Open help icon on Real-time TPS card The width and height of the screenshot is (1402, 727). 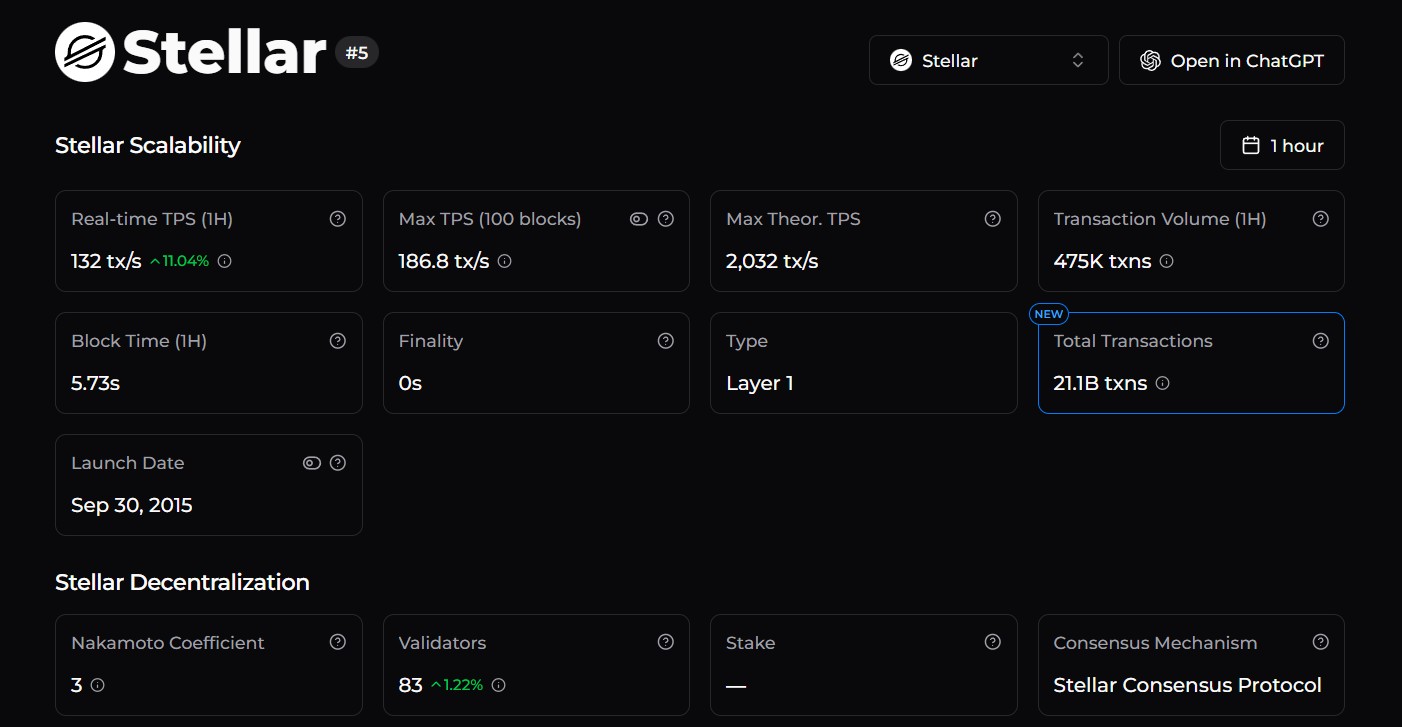click(338, 219)
